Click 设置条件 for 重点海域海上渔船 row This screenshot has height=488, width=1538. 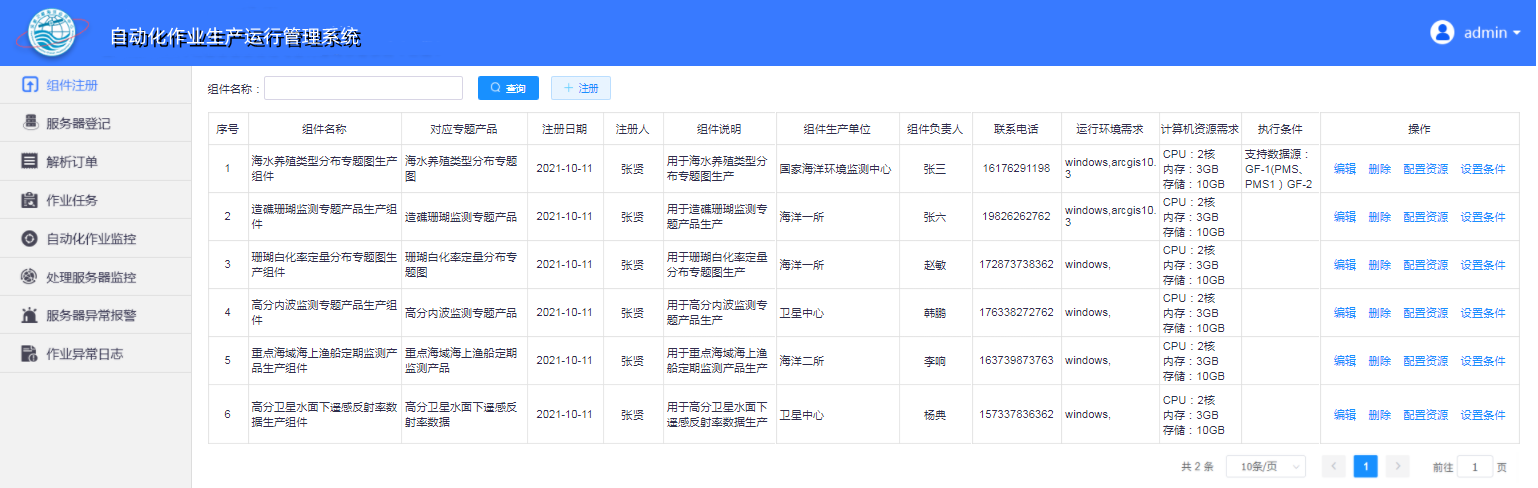(1483, 361)
